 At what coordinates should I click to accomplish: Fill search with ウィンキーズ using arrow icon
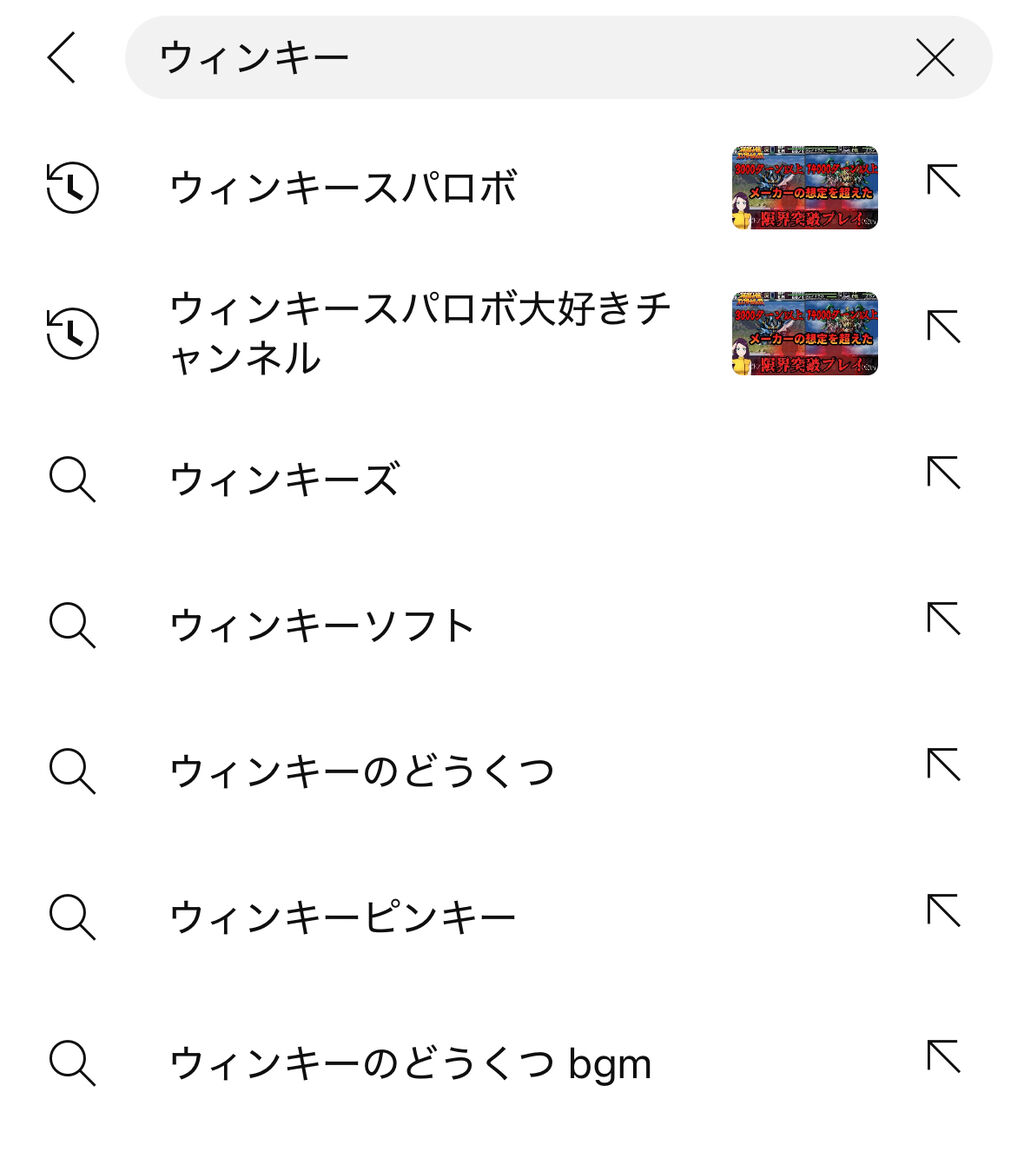tap(943, 473)
